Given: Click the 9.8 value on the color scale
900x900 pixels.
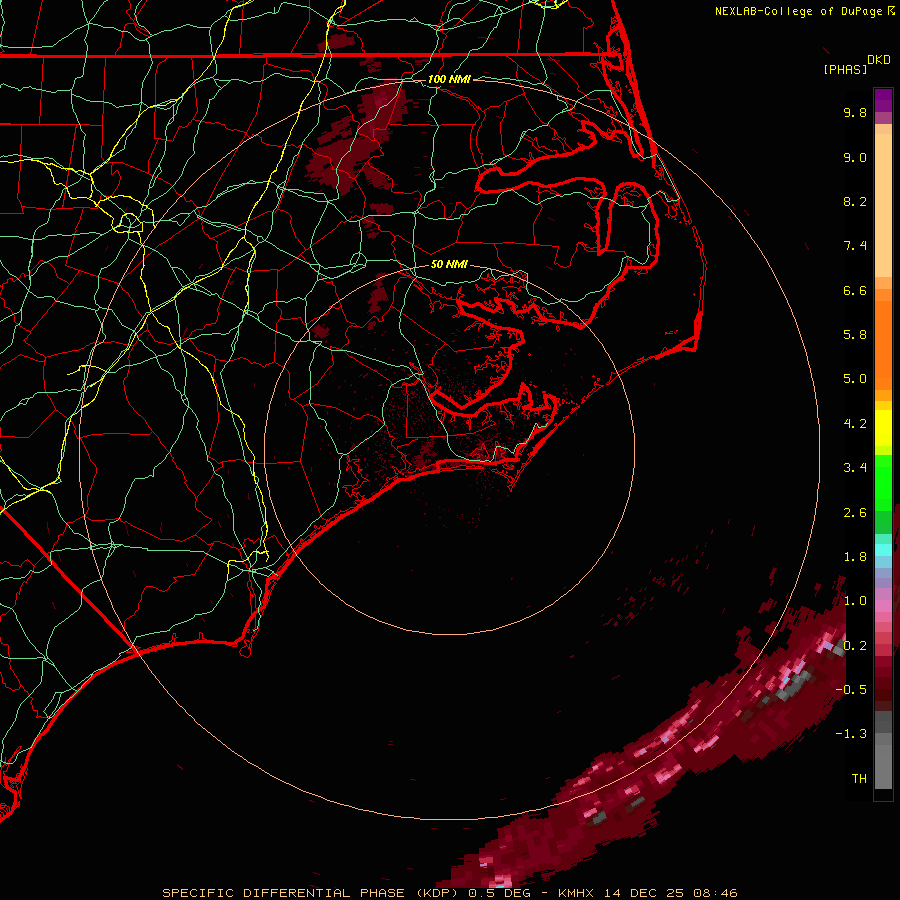Looking at the screenshot, I should tap(855, 112).
